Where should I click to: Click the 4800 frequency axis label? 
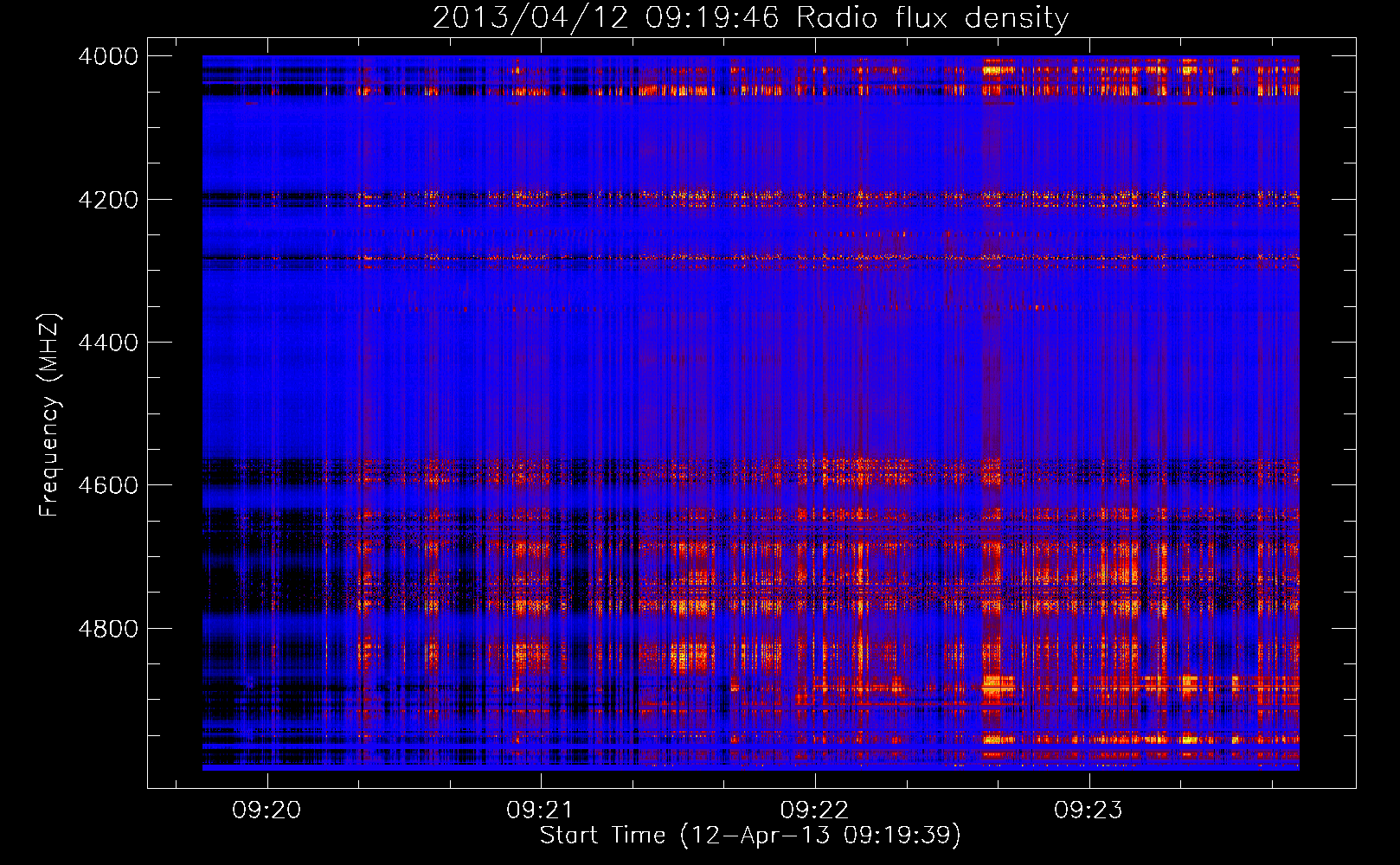[x=107, y=629]
